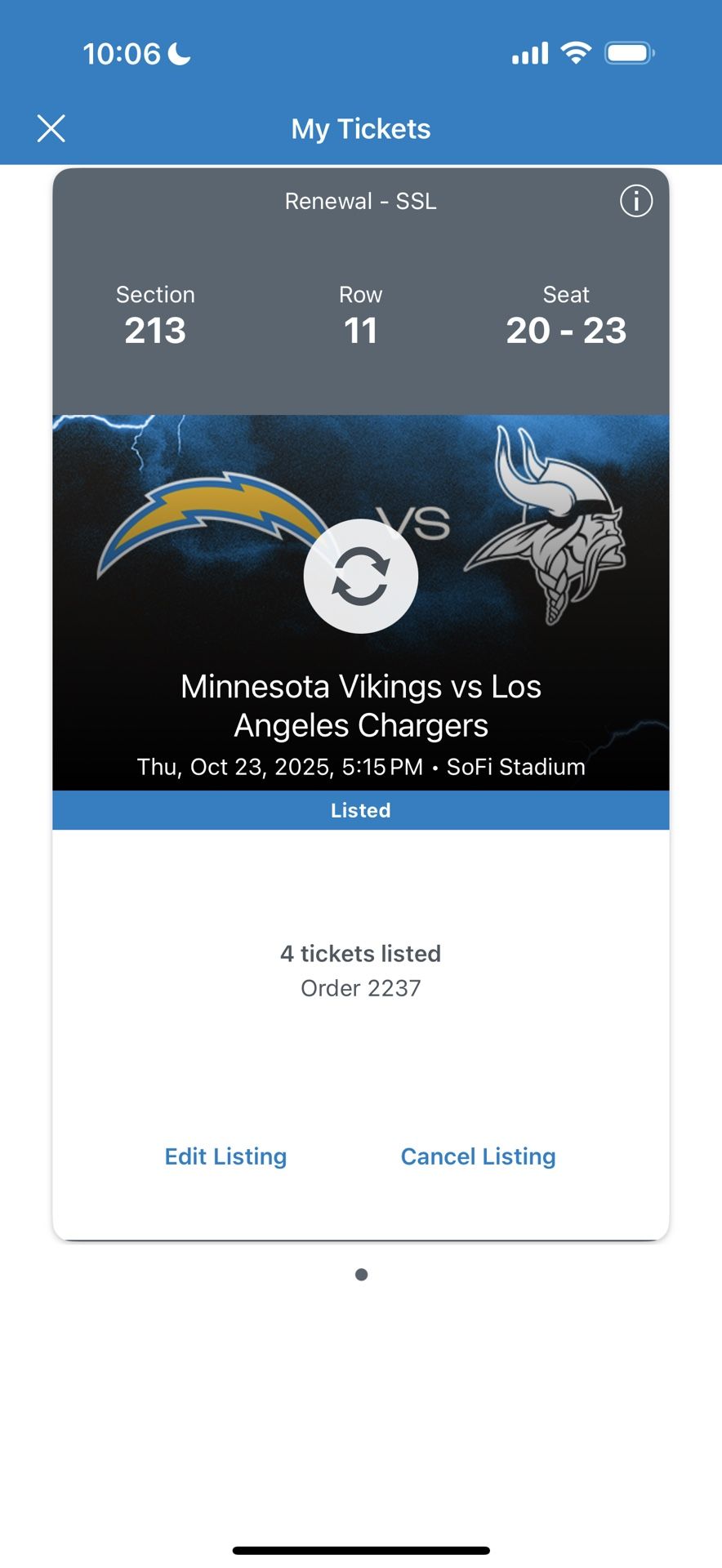Tap the Listed status banner
This screenshot has height=1568, width=722.
(361, 809)
